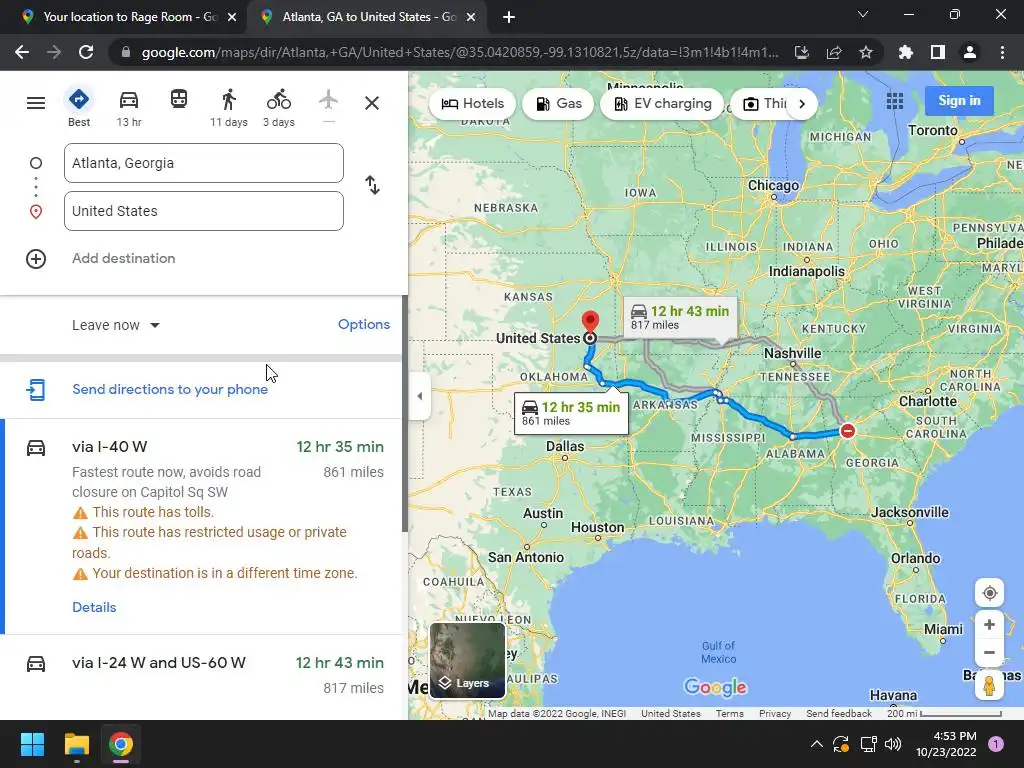Screen dimensions: 1024x768
Task: Show more category chips with right arrow
Action: pos(802,103)
